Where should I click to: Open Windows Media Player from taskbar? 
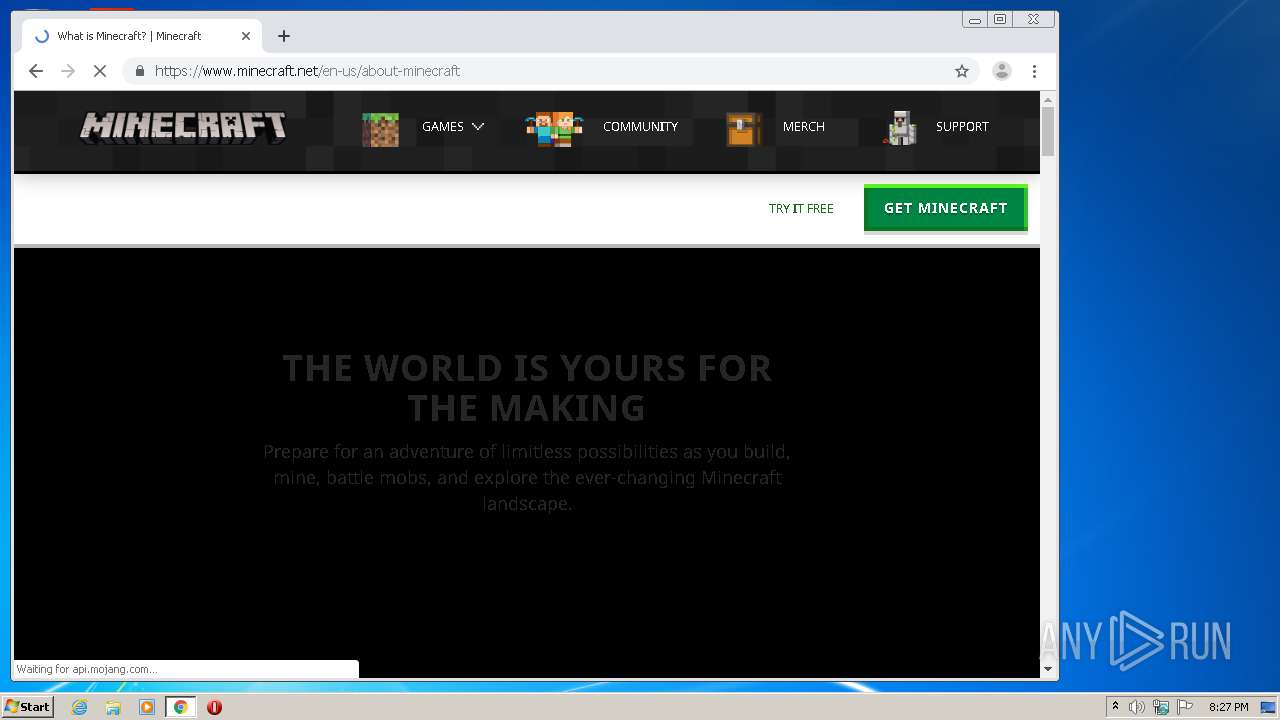pyautogui.click(x=147, y=707)
